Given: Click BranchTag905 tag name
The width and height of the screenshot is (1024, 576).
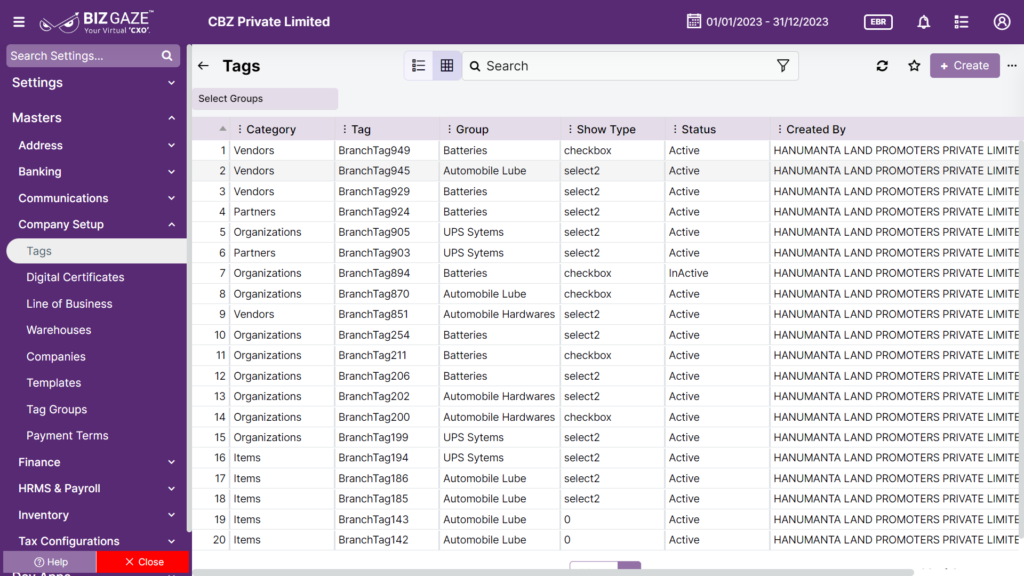Looking at the screenshot, I should click(x=374, y=232).
